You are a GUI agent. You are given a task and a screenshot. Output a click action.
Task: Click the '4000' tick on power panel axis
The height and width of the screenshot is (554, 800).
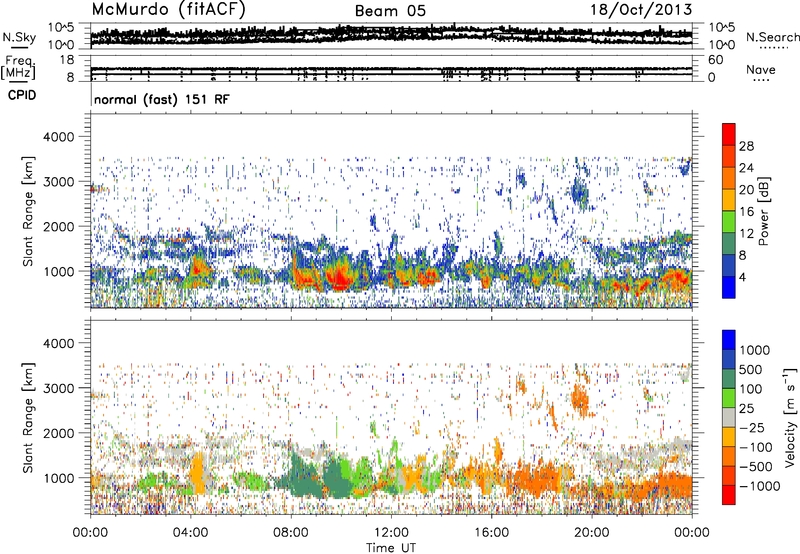pyautogui.click(x=59, y=137)
